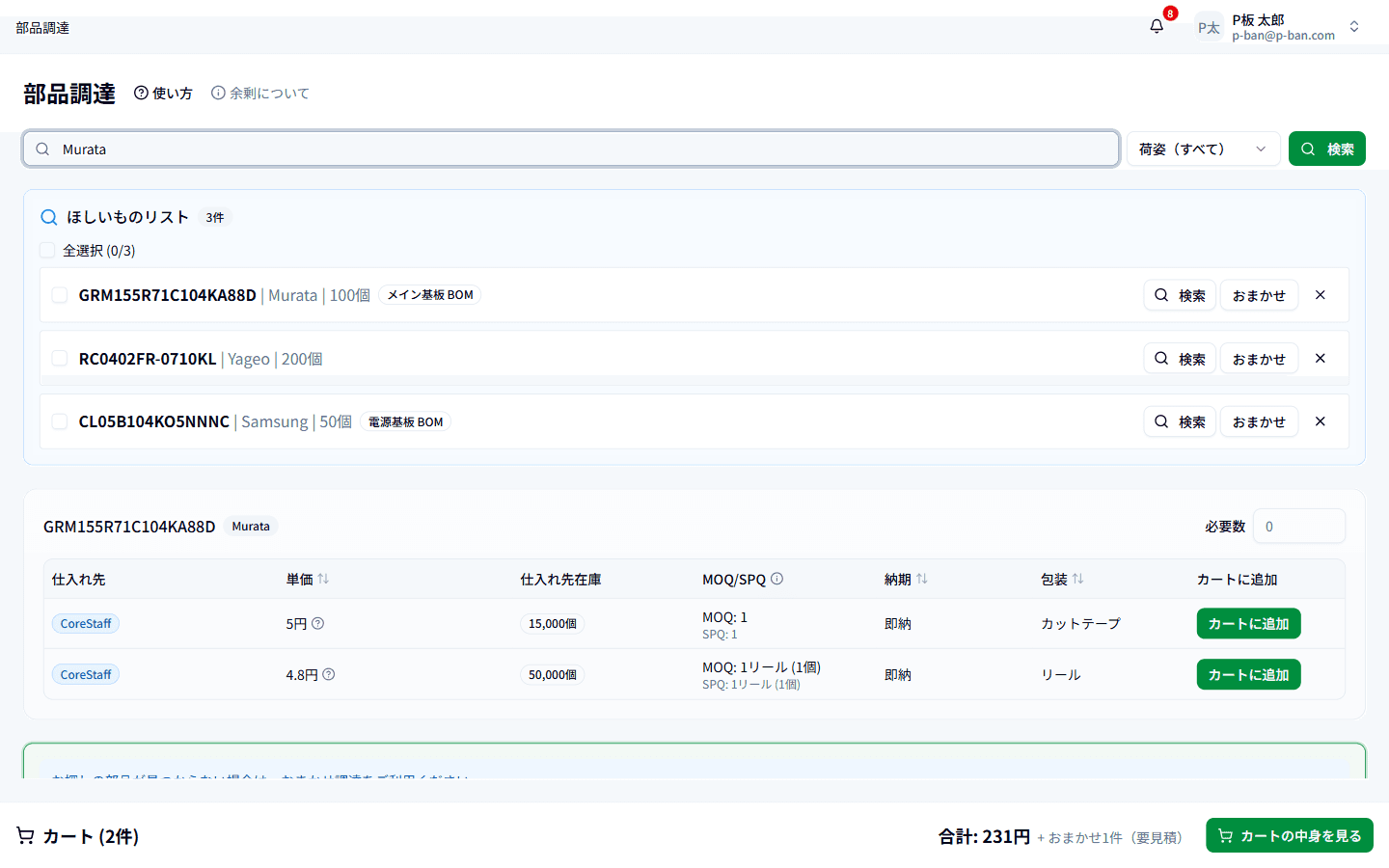Sort by 包装 column arrows
The width and height of the screenshot is (1389, 868).
[1078, 579]
